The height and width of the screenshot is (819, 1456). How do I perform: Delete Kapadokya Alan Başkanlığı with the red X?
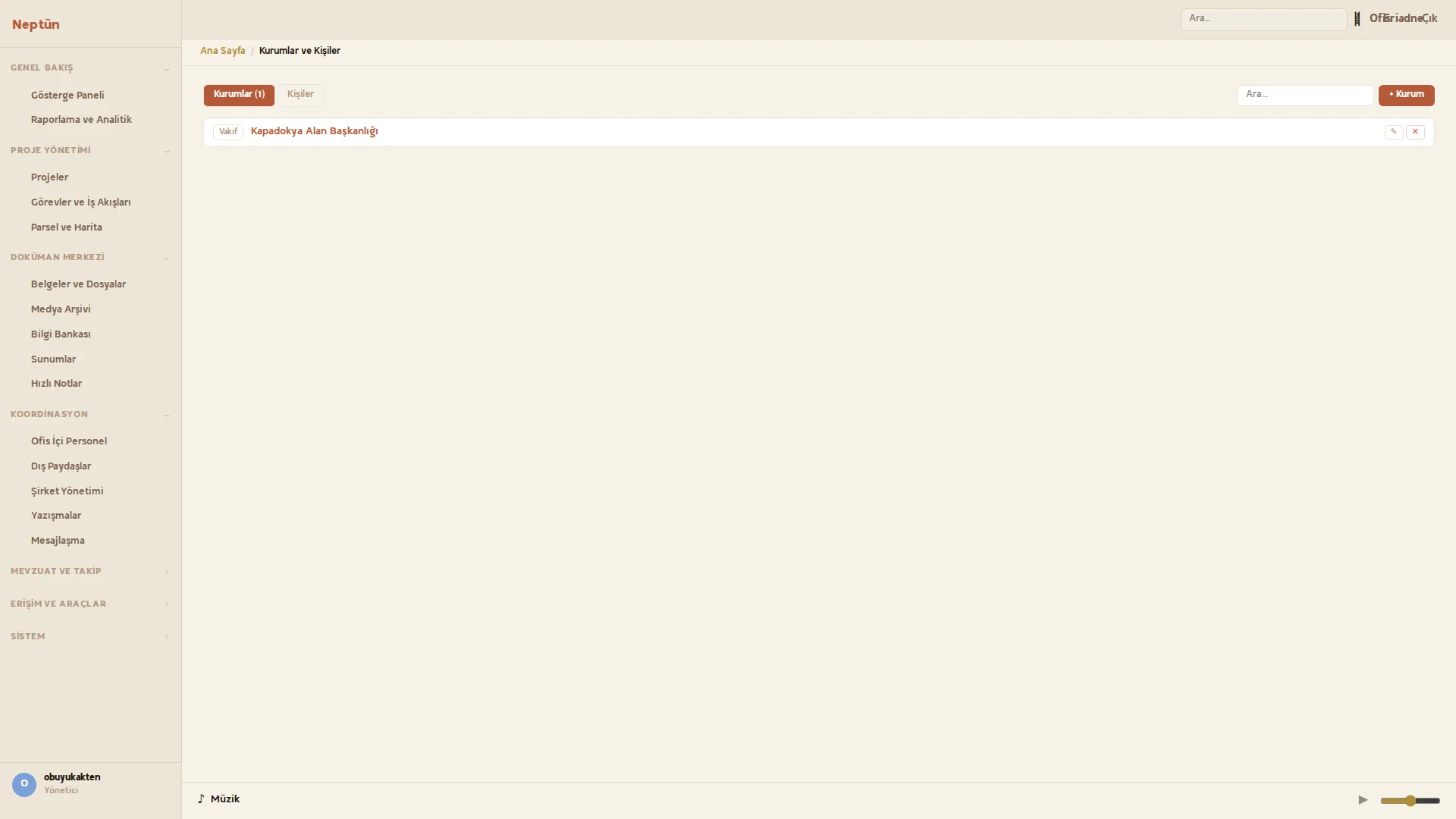1415,132
